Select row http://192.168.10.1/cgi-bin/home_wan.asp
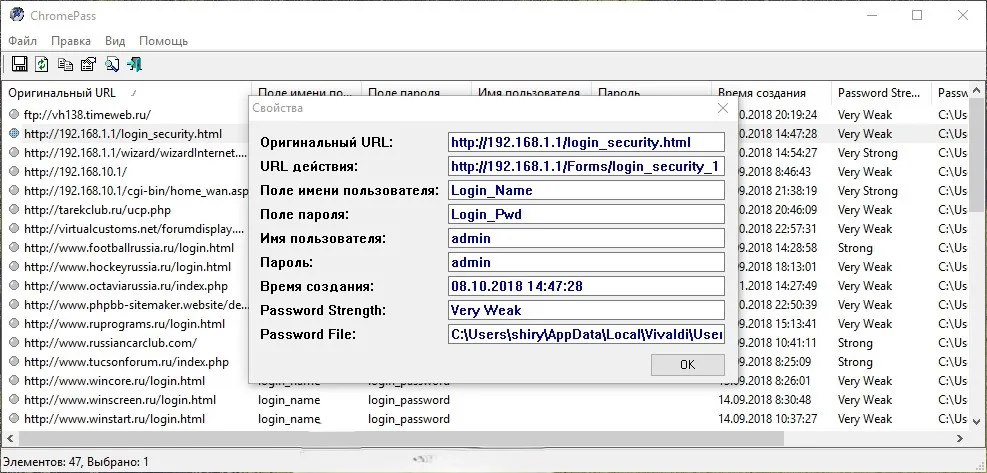 (x=135, y=190)
